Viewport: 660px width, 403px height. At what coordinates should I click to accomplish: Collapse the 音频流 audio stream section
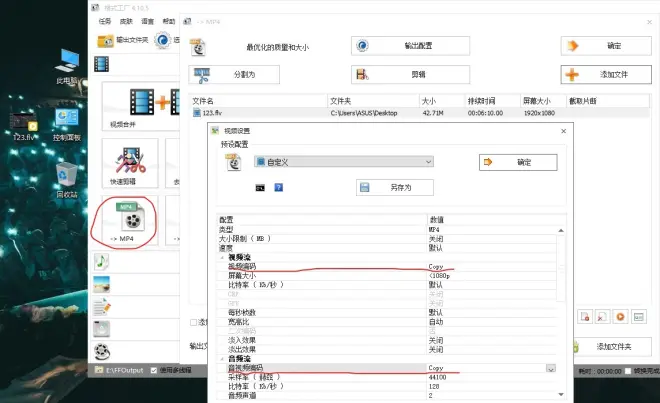222,359
